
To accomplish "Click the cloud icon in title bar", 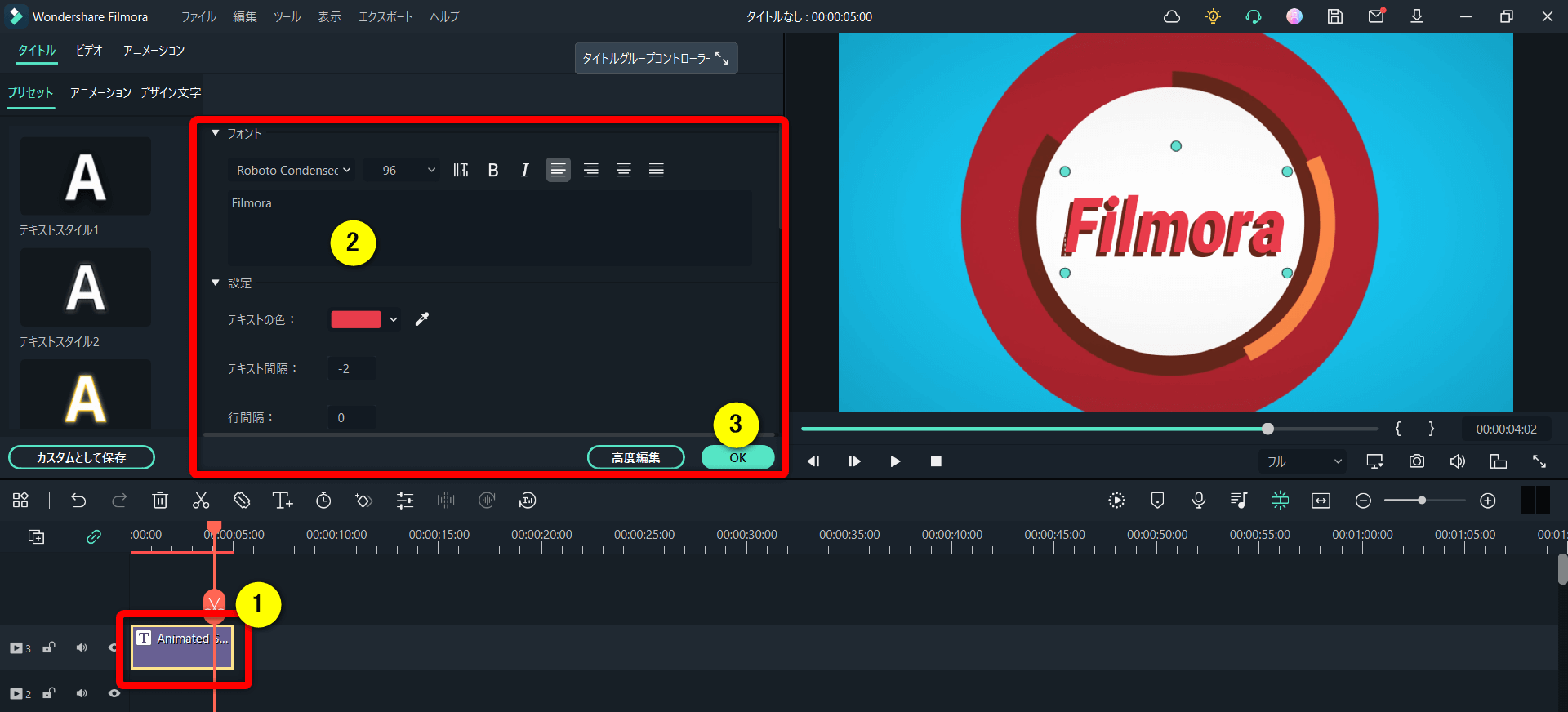I will point(1172,16).
